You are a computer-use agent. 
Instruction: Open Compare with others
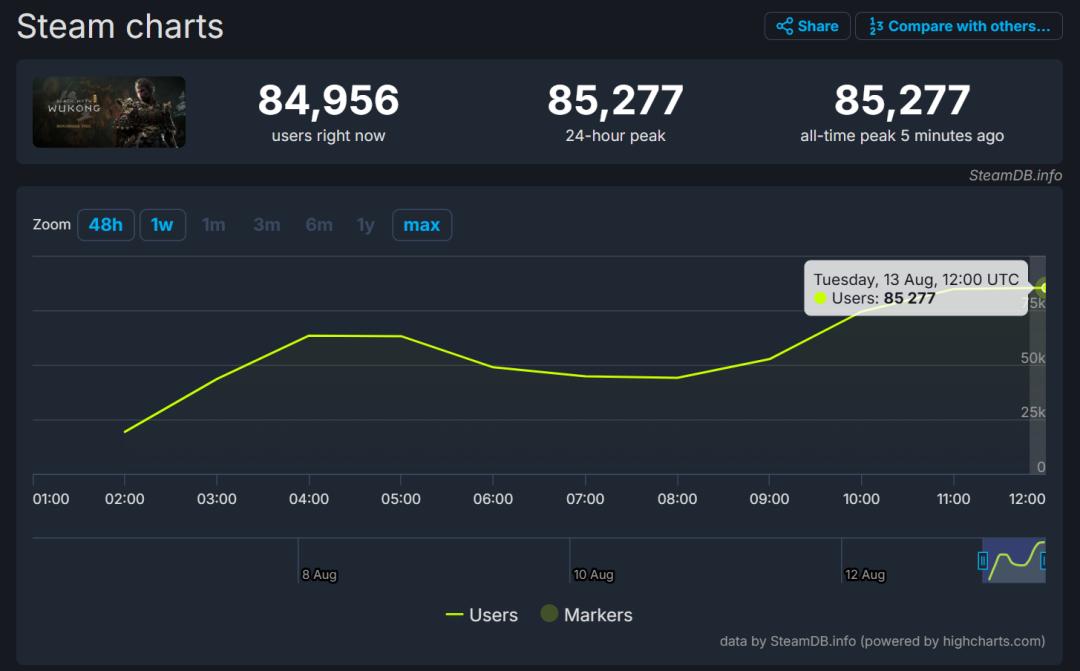tap(958, 26)
